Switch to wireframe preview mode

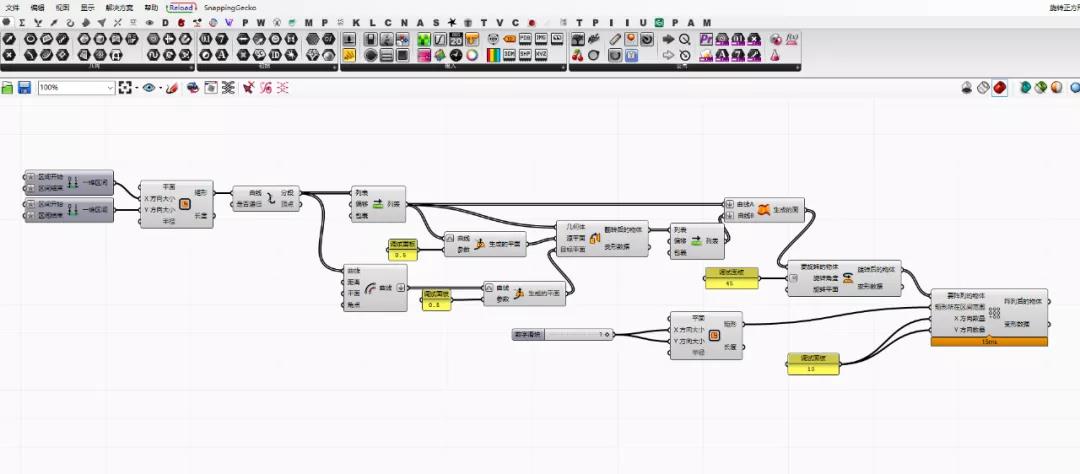click(984, 87)
